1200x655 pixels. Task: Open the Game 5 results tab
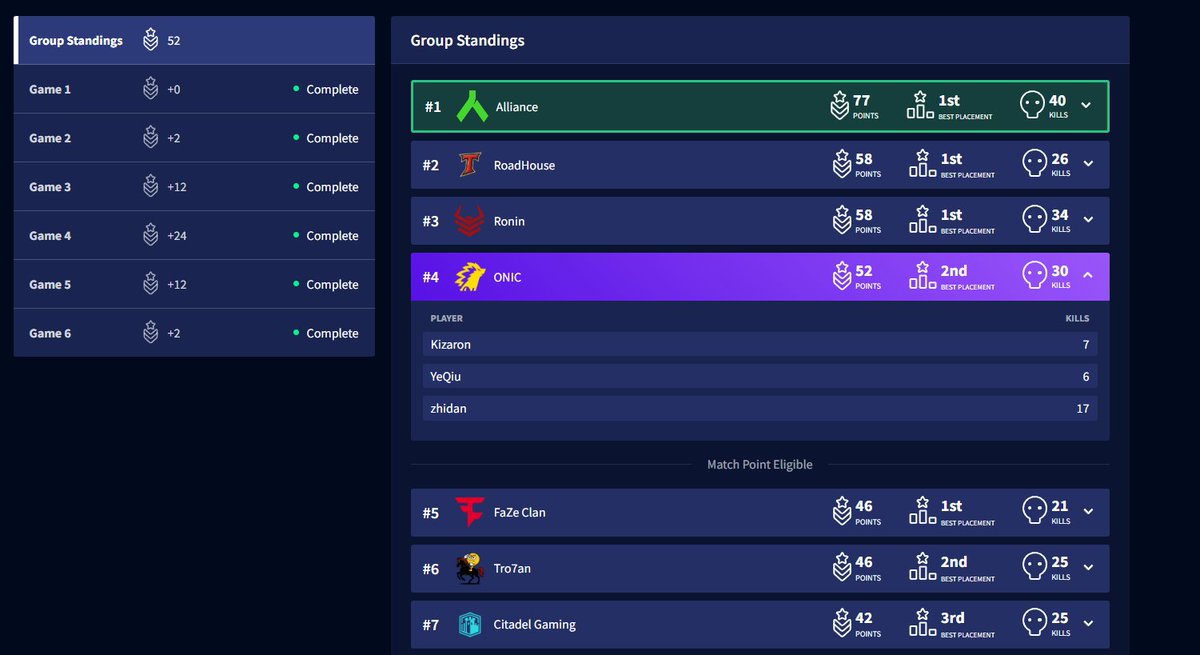pos(194,284)
